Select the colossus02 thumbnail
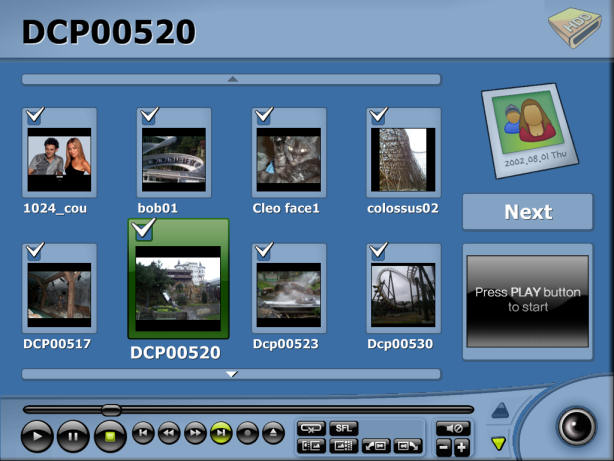 (x=403, y=159)
